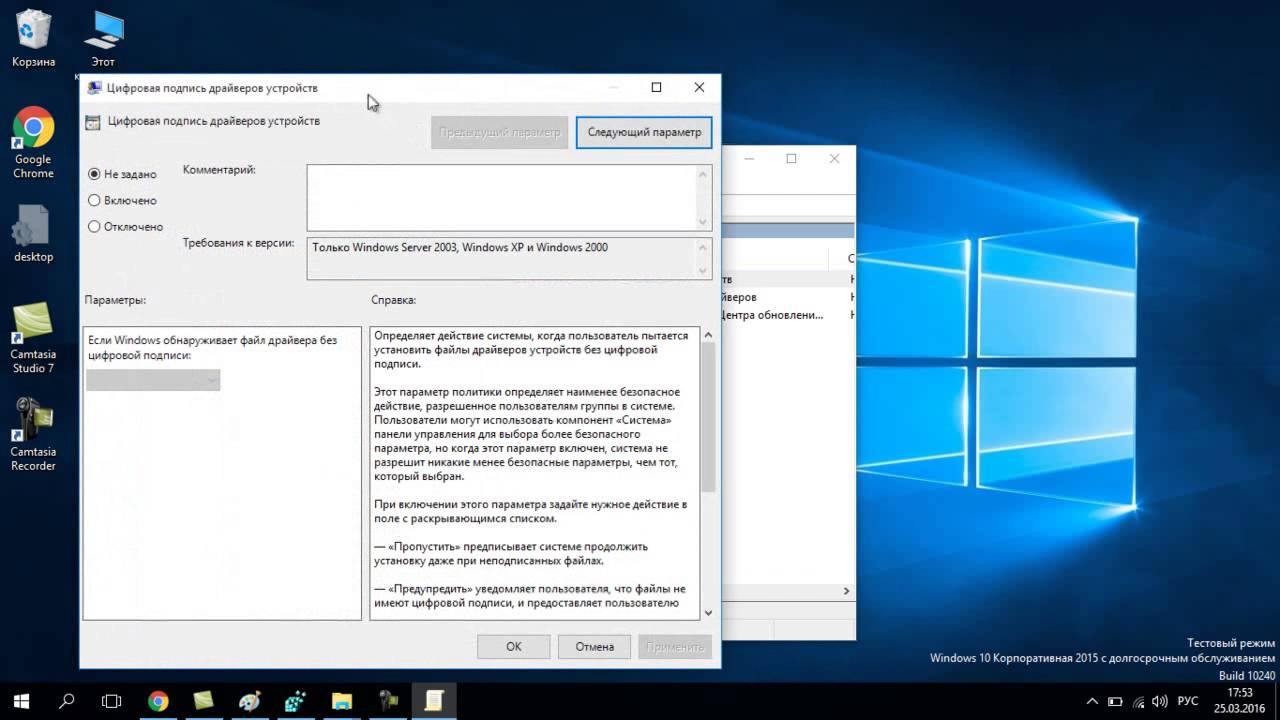1280x720 pixels.
Task: Click the dialog title bar system icon
Action: [x=95, y=88]
